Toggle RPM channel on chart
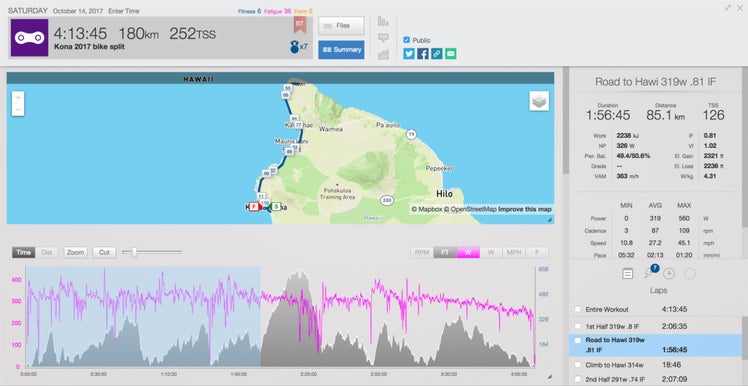Viewport: 748px width, 386px height. click(x=422, y=252)
